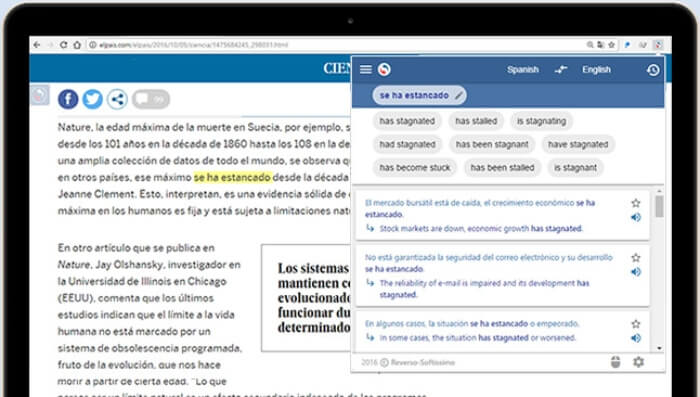
Task: Go to the browser home page icon
Action: pyautogui.click(x=77, y=45)
